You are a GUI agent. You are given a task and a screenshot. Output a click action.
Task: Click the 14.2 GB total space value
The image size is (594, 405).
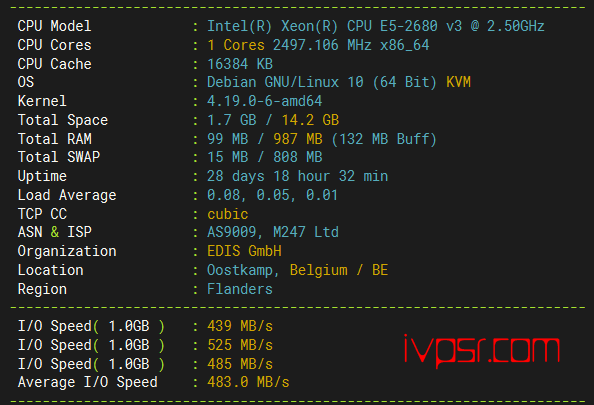(310, 120)
